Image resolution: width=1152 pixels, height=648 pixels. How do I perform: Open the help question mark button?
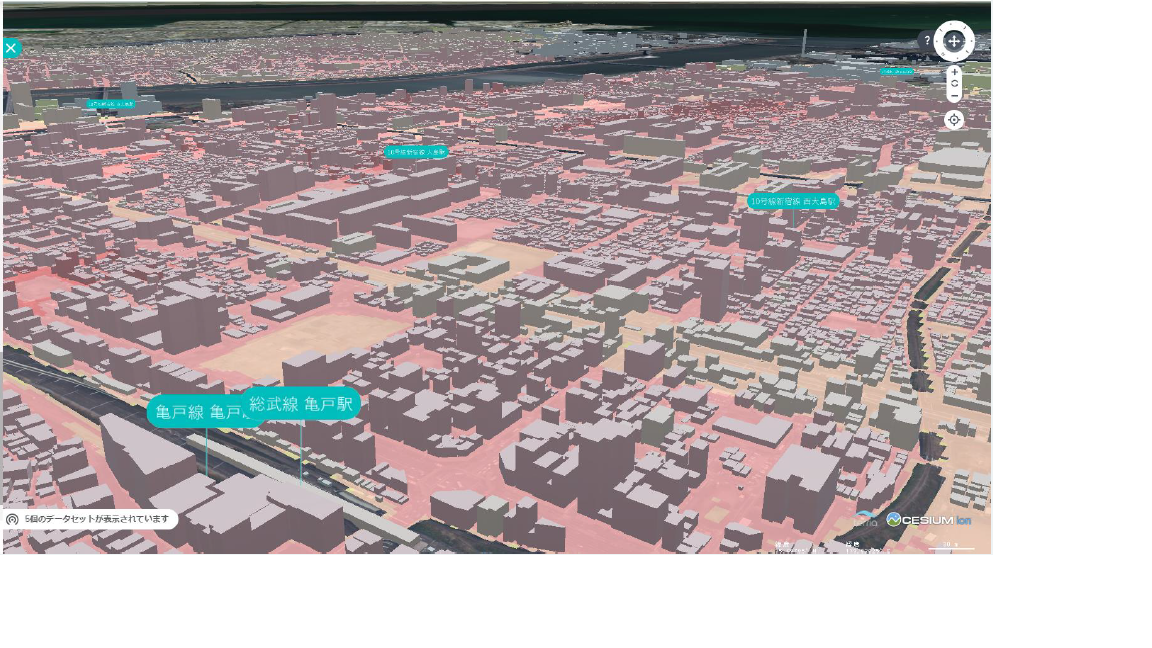tap(926, 40)
